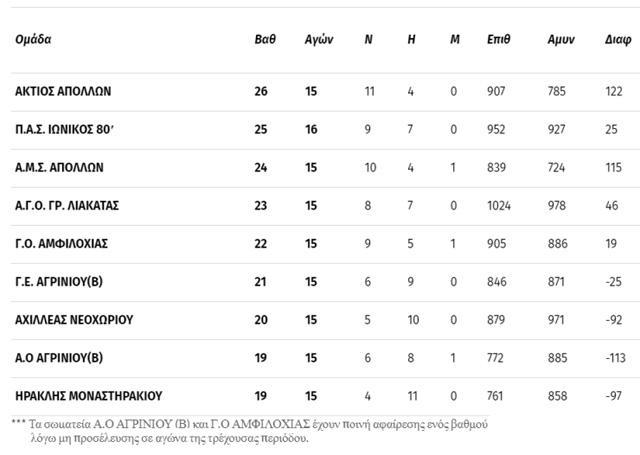The image size is (640, 455).
Task: Select the -113 difference cell
Action: 612,358
